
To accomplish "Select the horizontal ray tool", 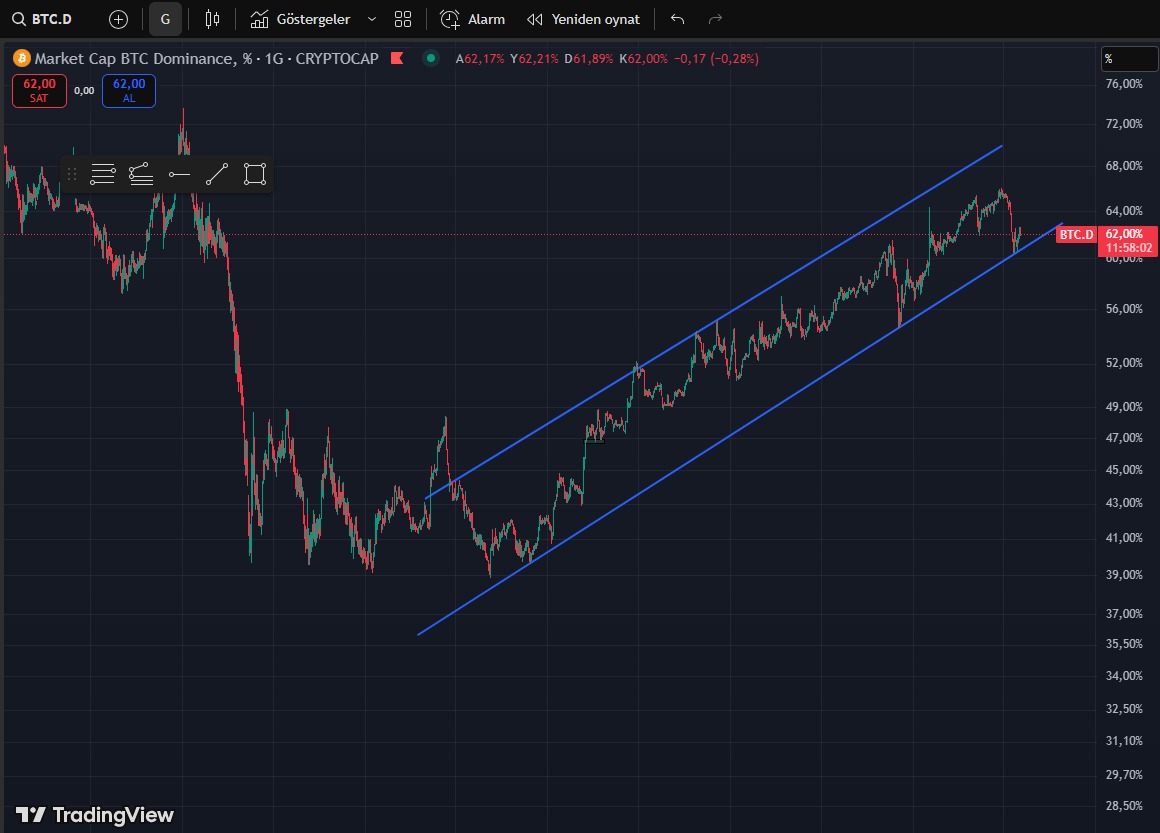I will coord(179,174).
